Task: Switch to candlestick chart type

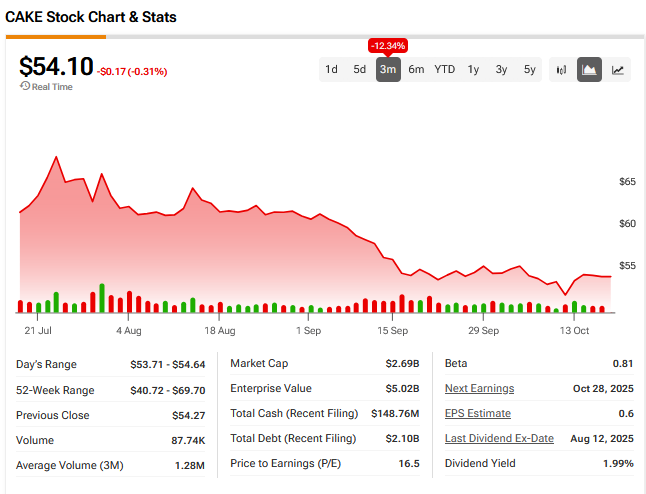Action: point(561,70)
